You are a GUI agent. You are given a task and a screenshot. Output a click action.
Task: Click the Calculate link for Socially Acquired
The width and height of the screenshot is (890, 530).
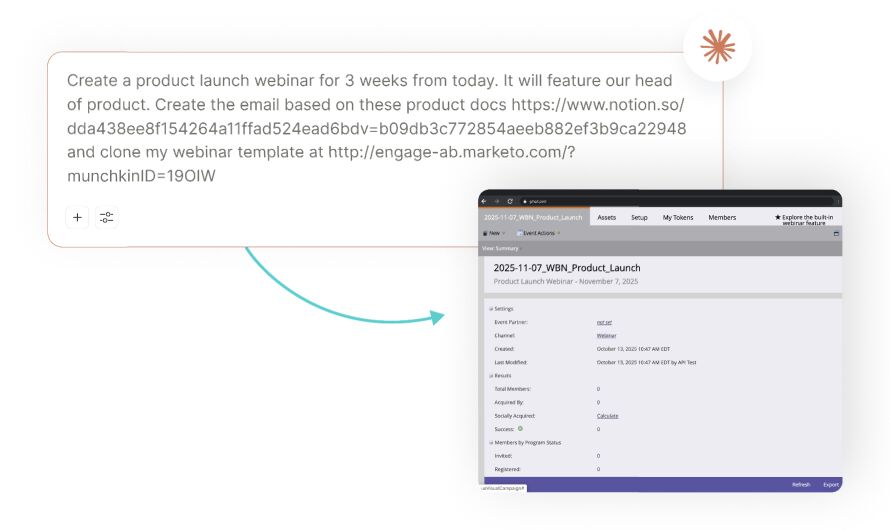[607, 416]
